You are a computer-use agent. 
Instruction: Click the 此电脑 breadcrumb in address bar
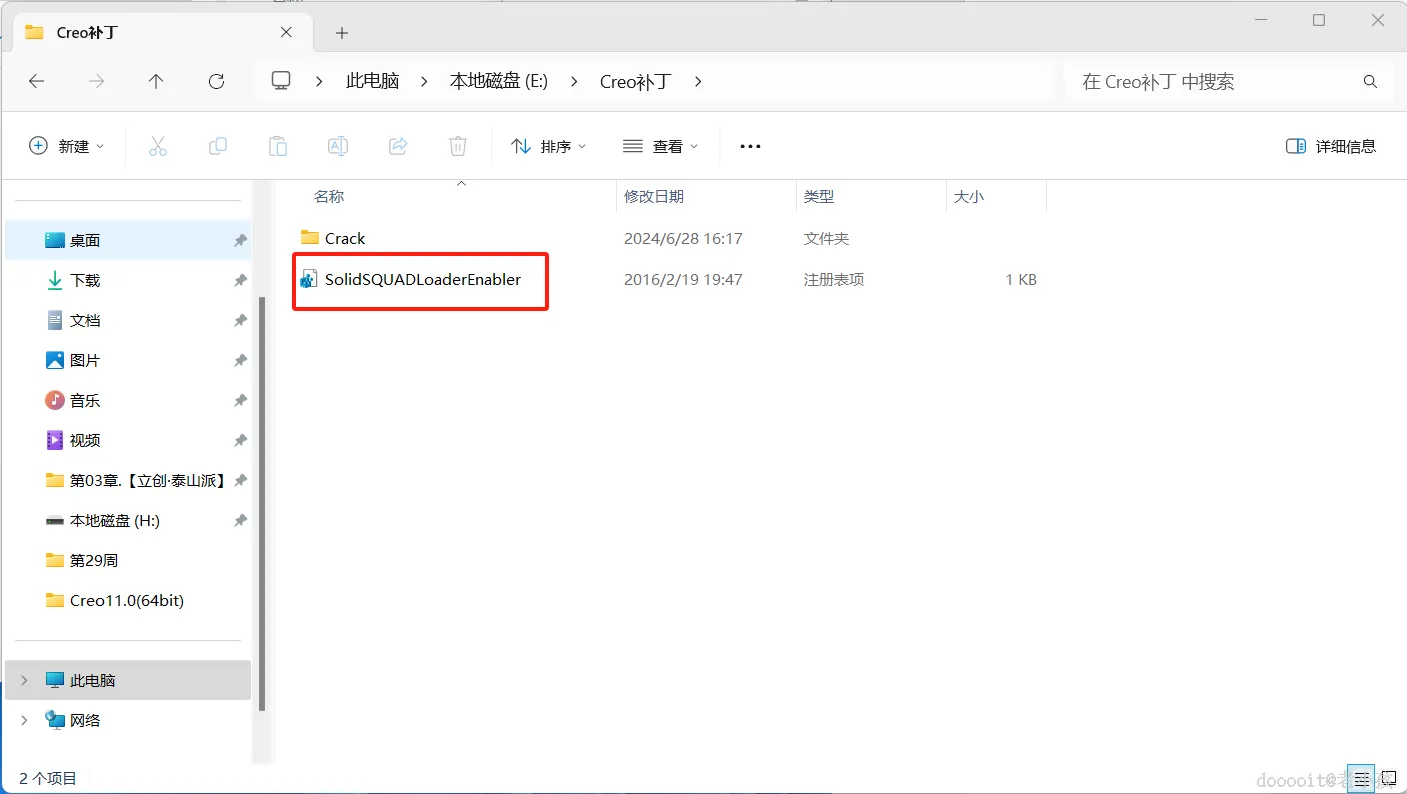click(373, 82)
